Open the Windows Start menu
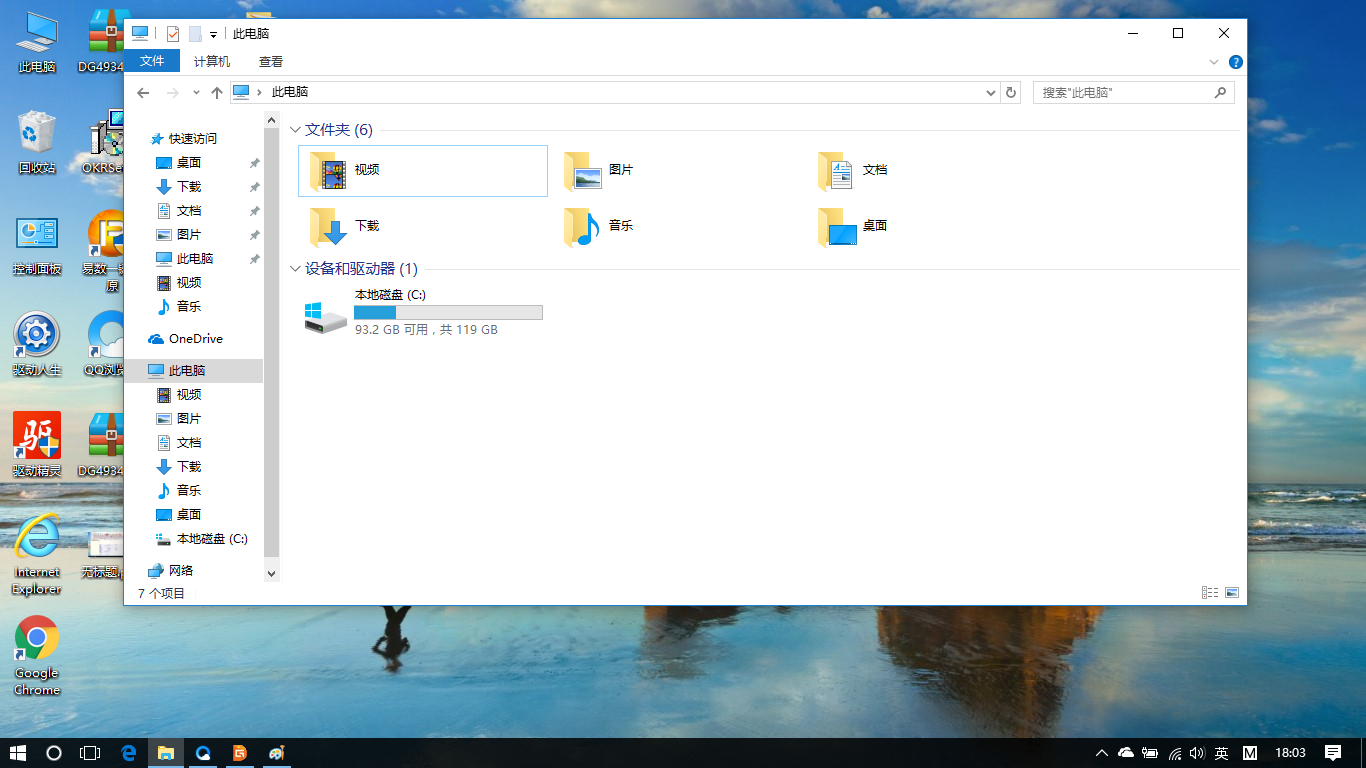This screenshot has height=768, width=1366. [17, 753]
